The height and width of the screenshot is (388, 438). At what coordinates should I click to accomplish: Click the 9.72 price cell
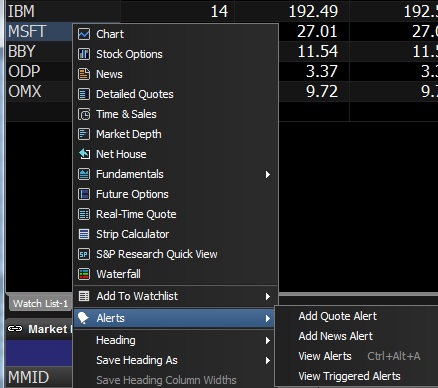point(314,92)
